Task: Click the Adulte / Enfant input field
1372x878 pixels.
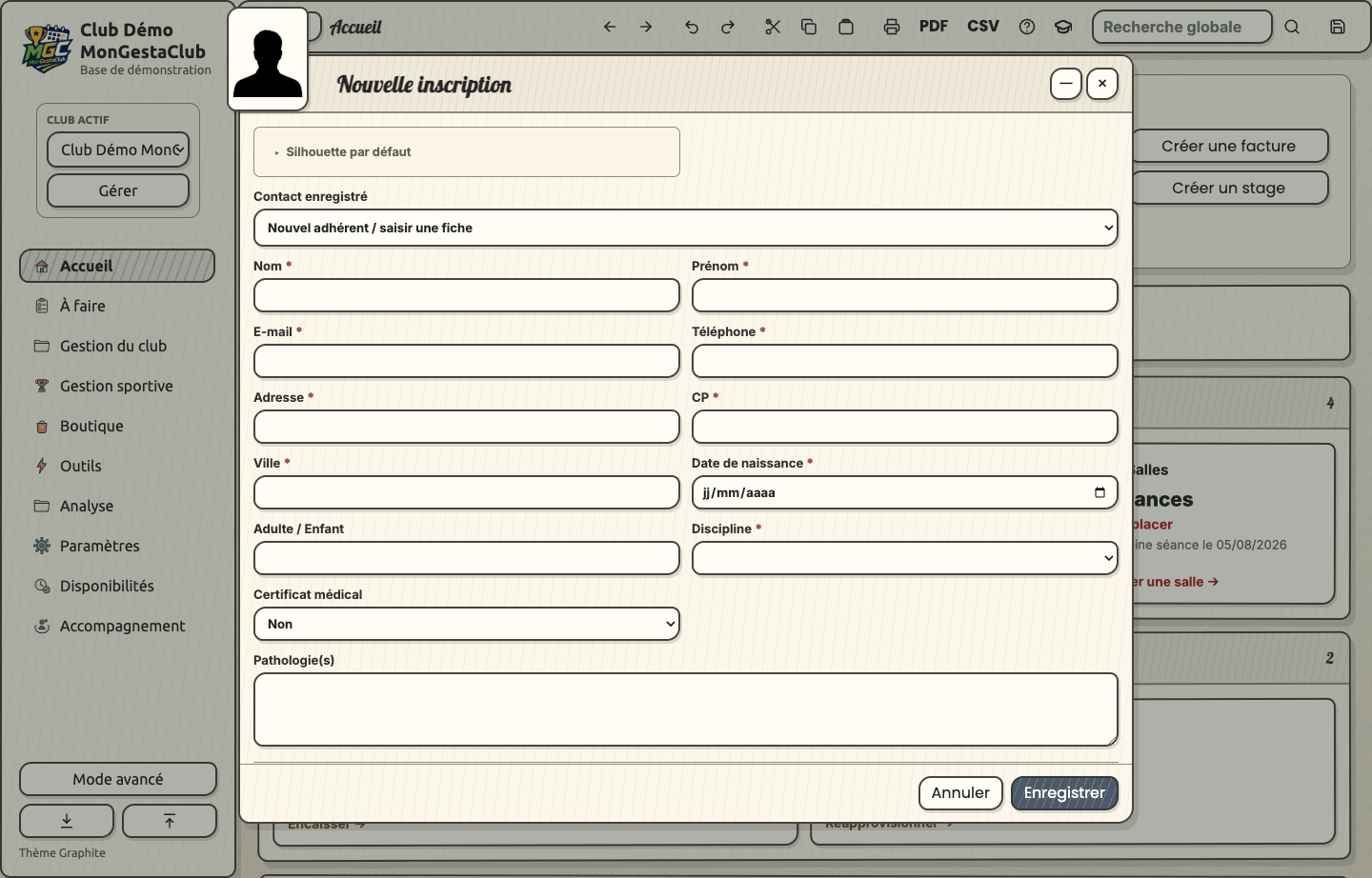Action: [x=467, y=558]
